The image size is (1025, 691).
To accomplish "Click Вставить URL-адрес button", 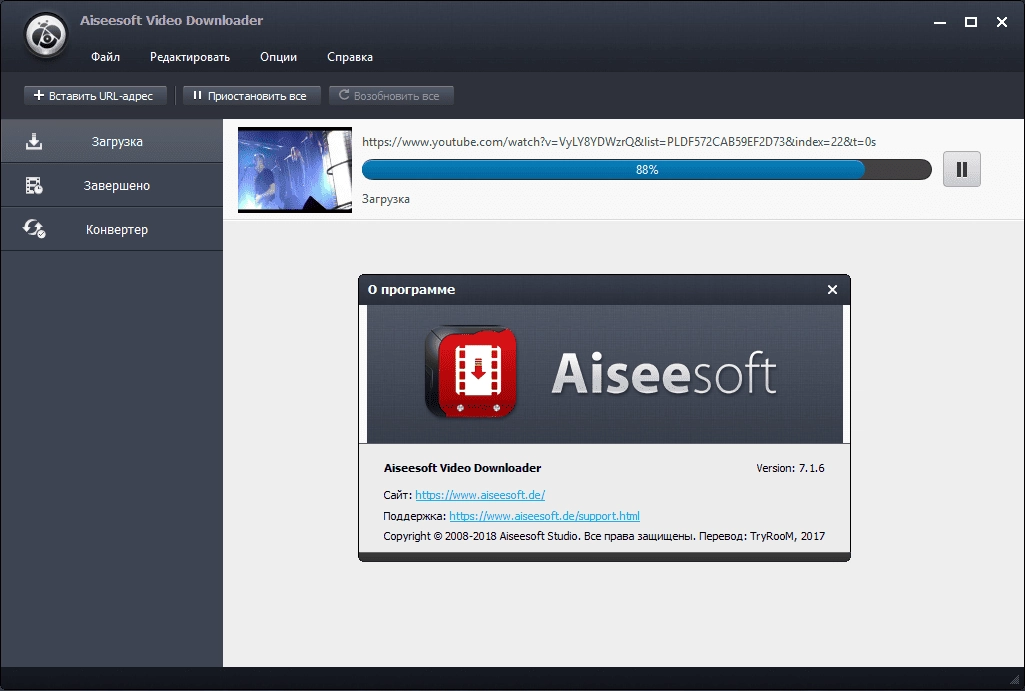I will pos(95,95).
